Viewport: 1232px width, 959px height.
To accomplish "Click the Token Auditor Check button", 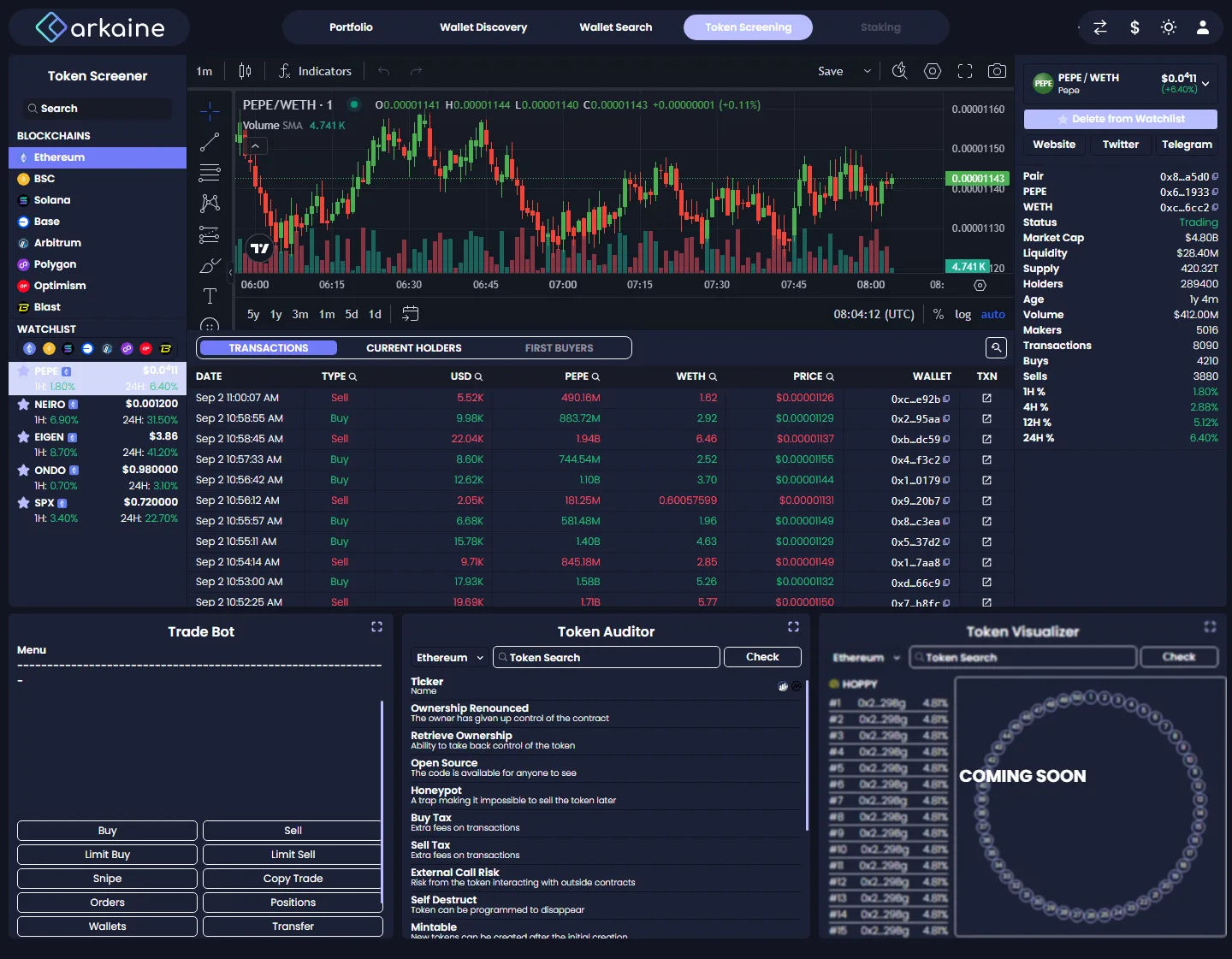I will pyautogui.click(x=762, y=657).
